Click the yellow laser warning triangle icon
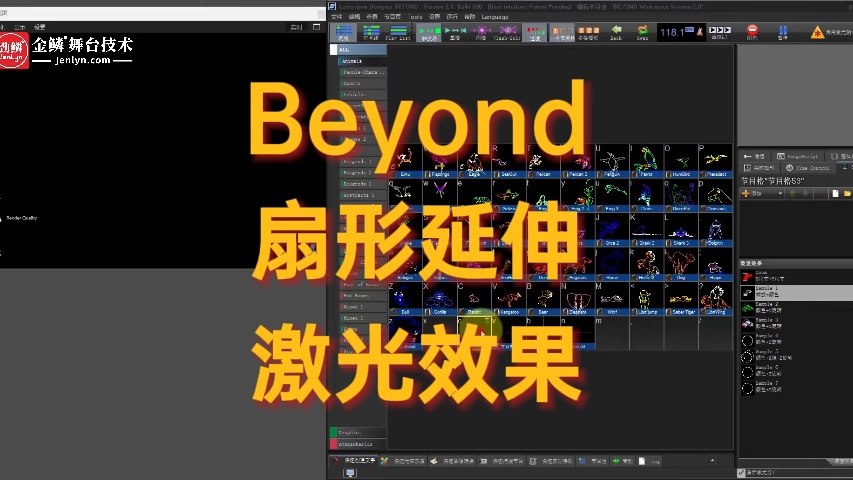853x480 pixels. 817,33
